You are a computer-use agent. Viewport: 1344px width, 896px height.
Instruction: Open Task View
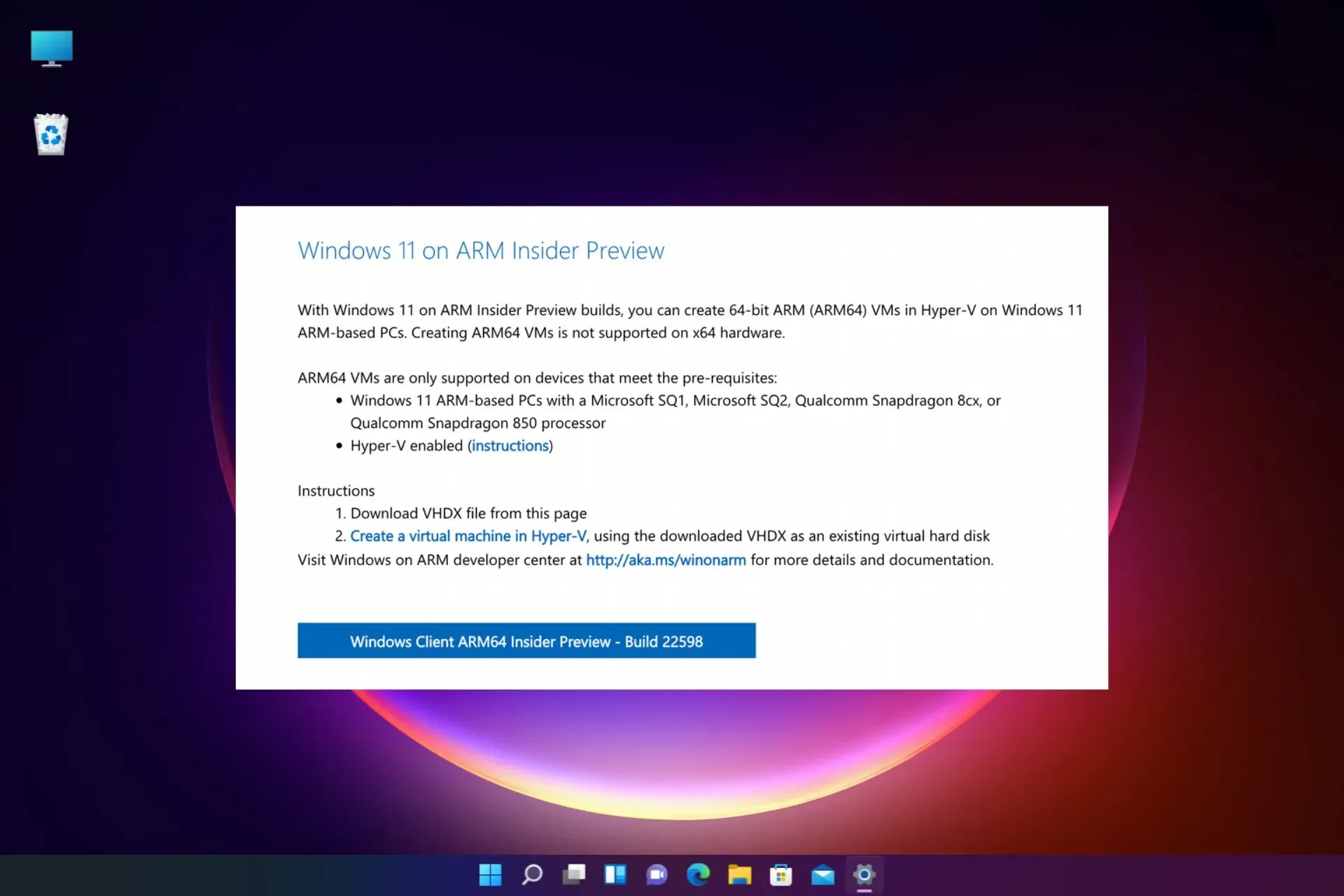[x=574, y=875]
